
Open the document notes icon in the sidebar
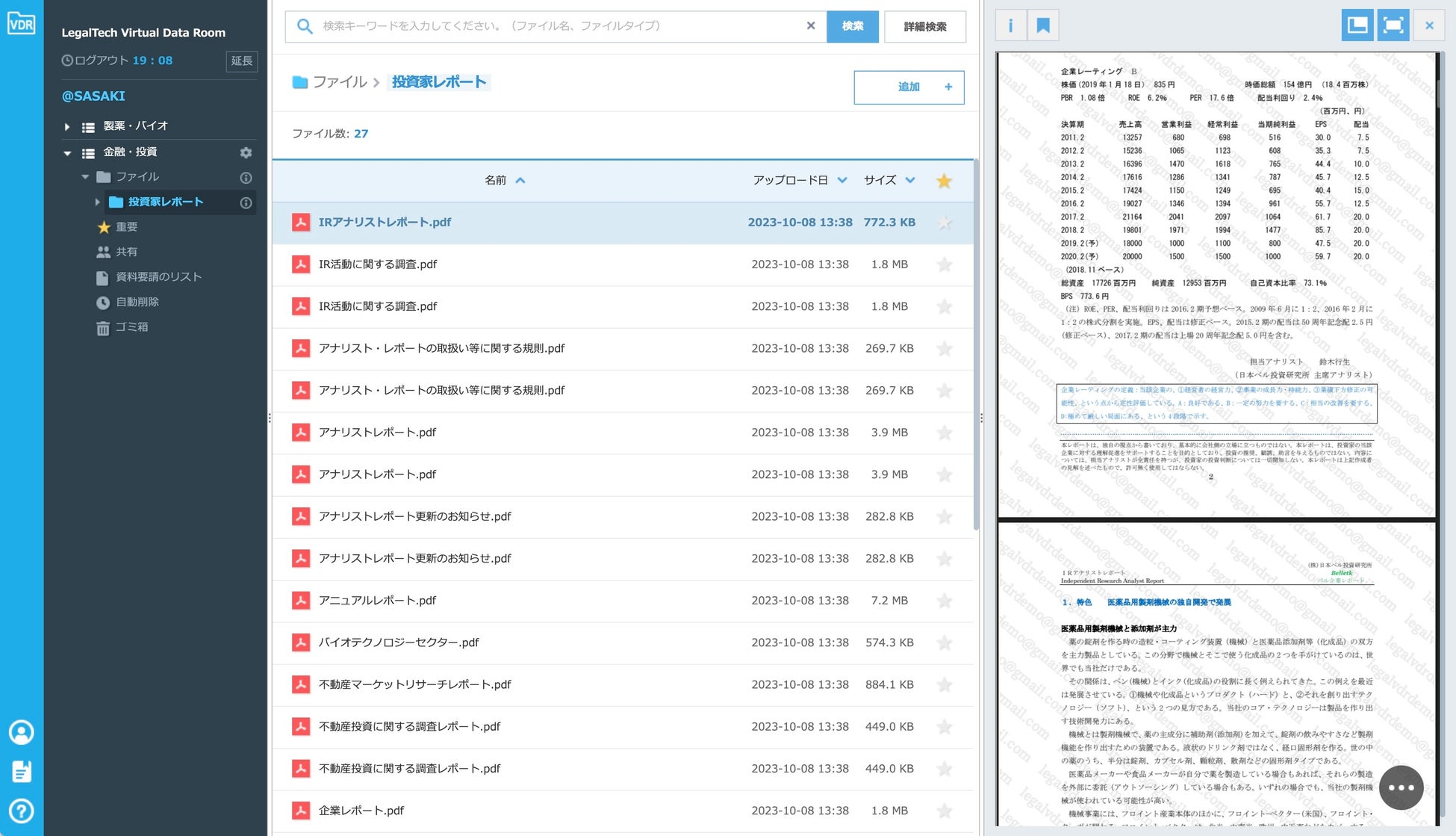point(21,771)
